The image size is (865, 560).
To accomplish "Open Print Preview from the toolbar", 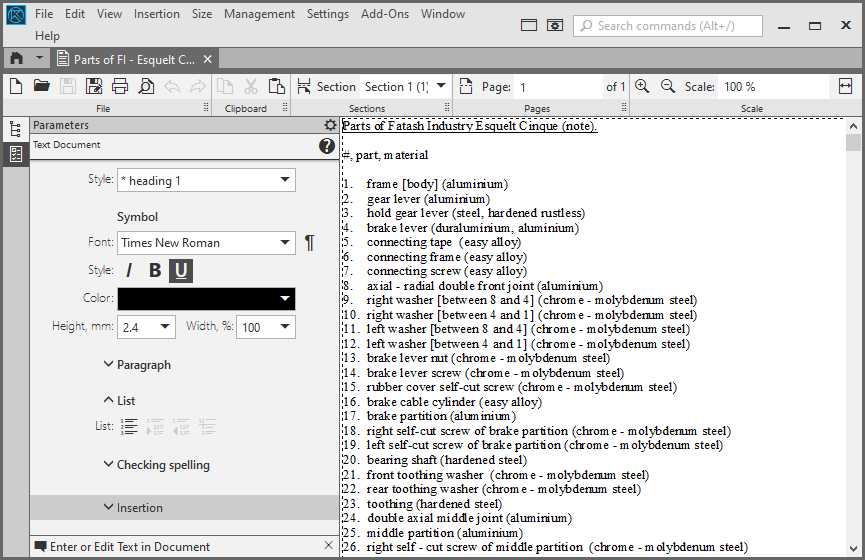I will pyautogui.click(x=146, y=87).
